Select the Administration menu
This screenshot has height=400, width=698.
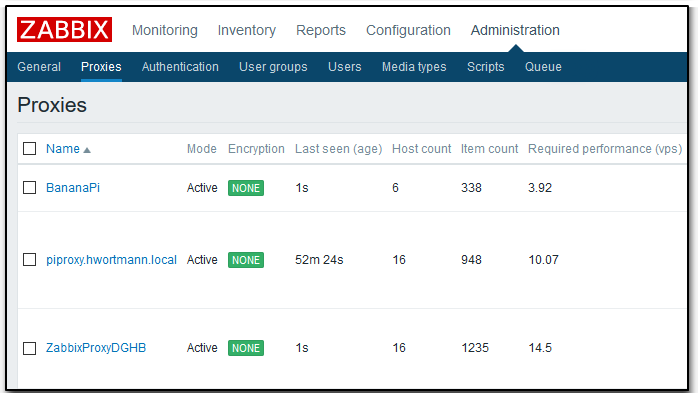(x=515, y=30)
